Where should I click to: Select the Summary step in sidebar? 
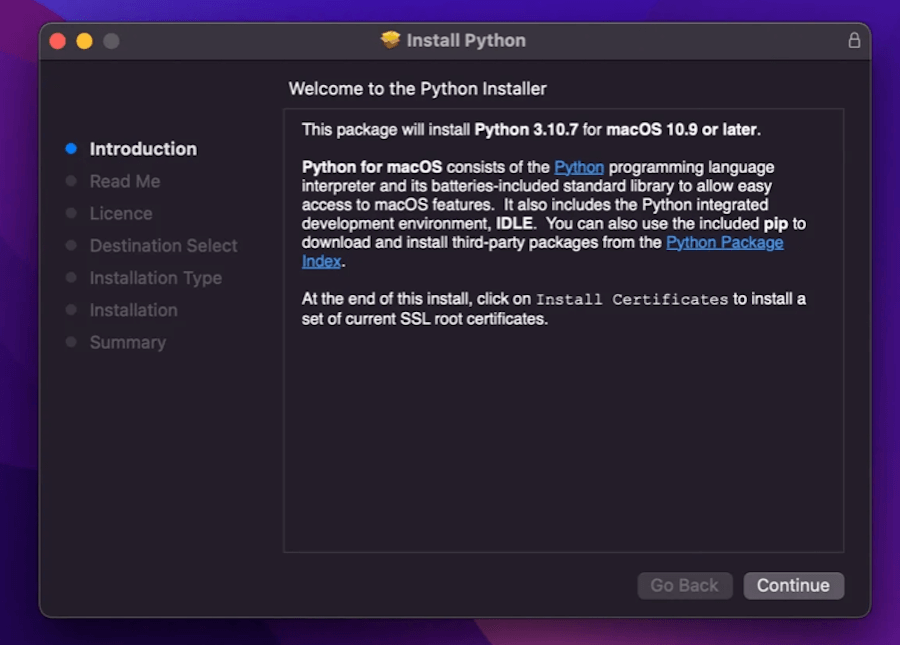127,342
